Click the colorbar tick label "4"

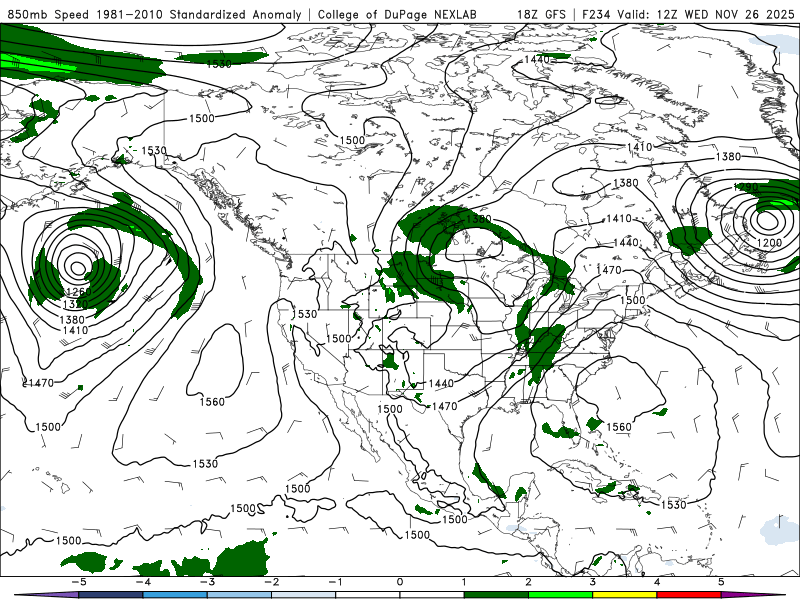tap(657, 582)
